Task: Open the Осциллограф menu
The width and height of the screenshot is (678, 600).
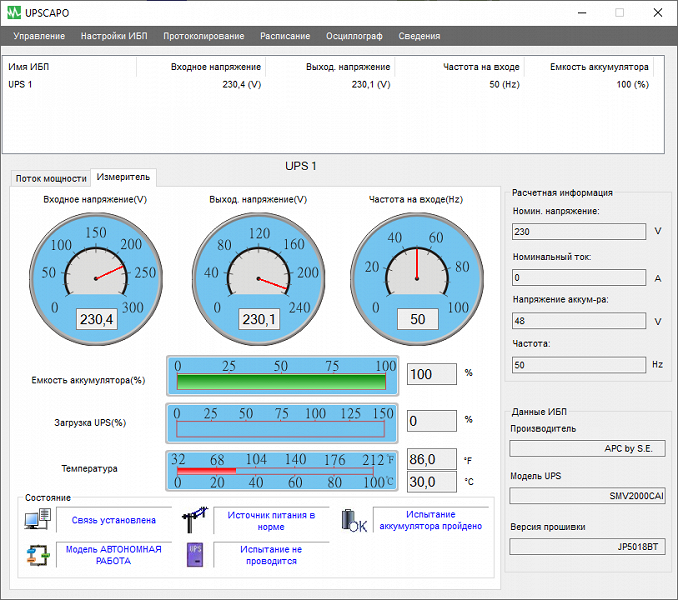Action: coord(354,36)
